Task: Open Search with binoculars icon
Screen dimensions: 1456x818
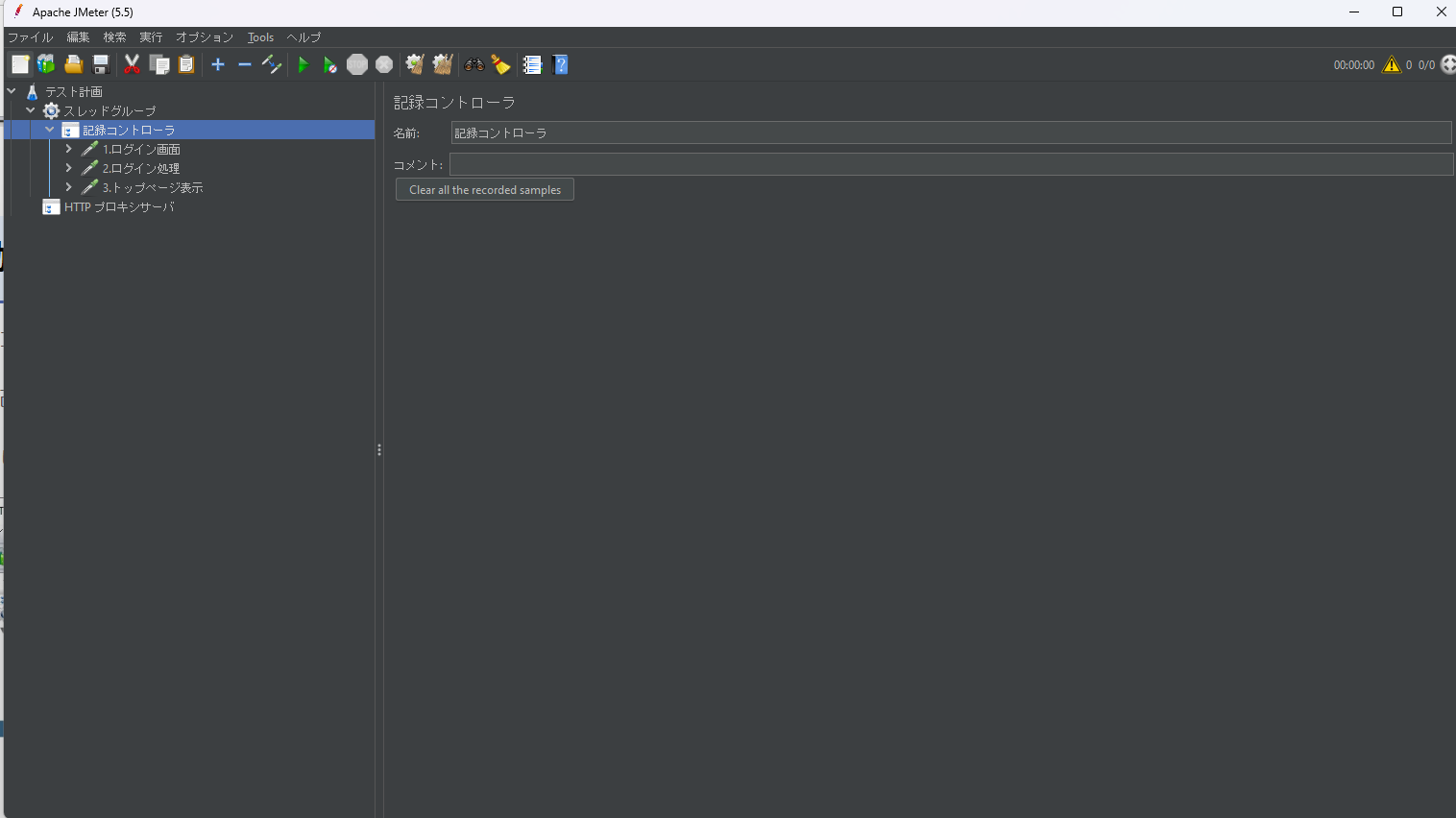Action: tap(474, 64)
